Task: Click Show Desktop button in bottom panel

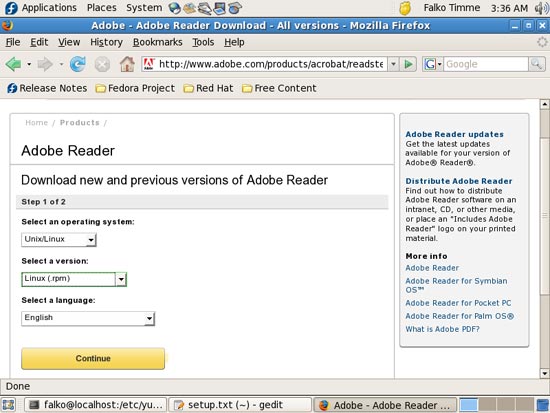Action: [x=8, y=405]
